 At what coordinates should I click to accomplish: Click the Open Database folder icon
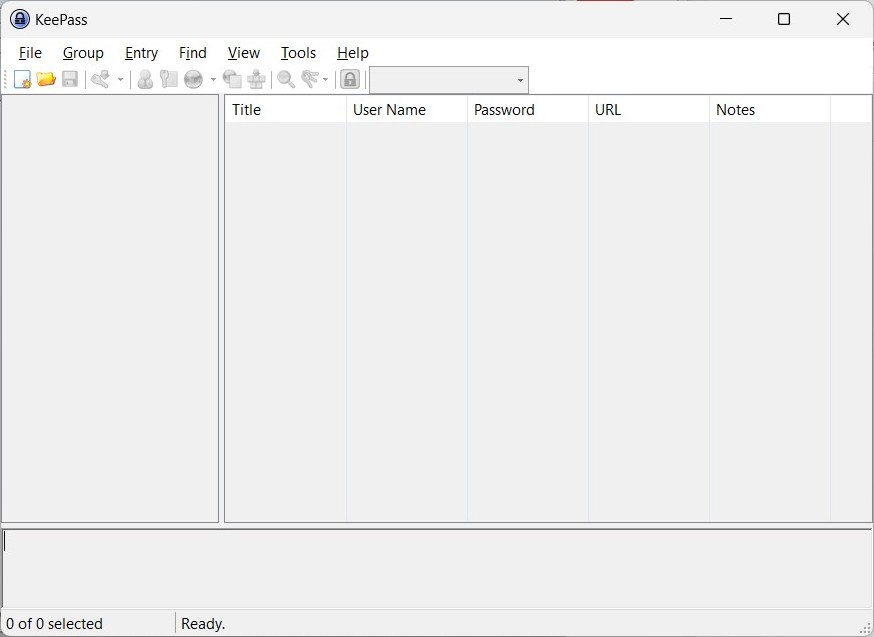[46, 80]
